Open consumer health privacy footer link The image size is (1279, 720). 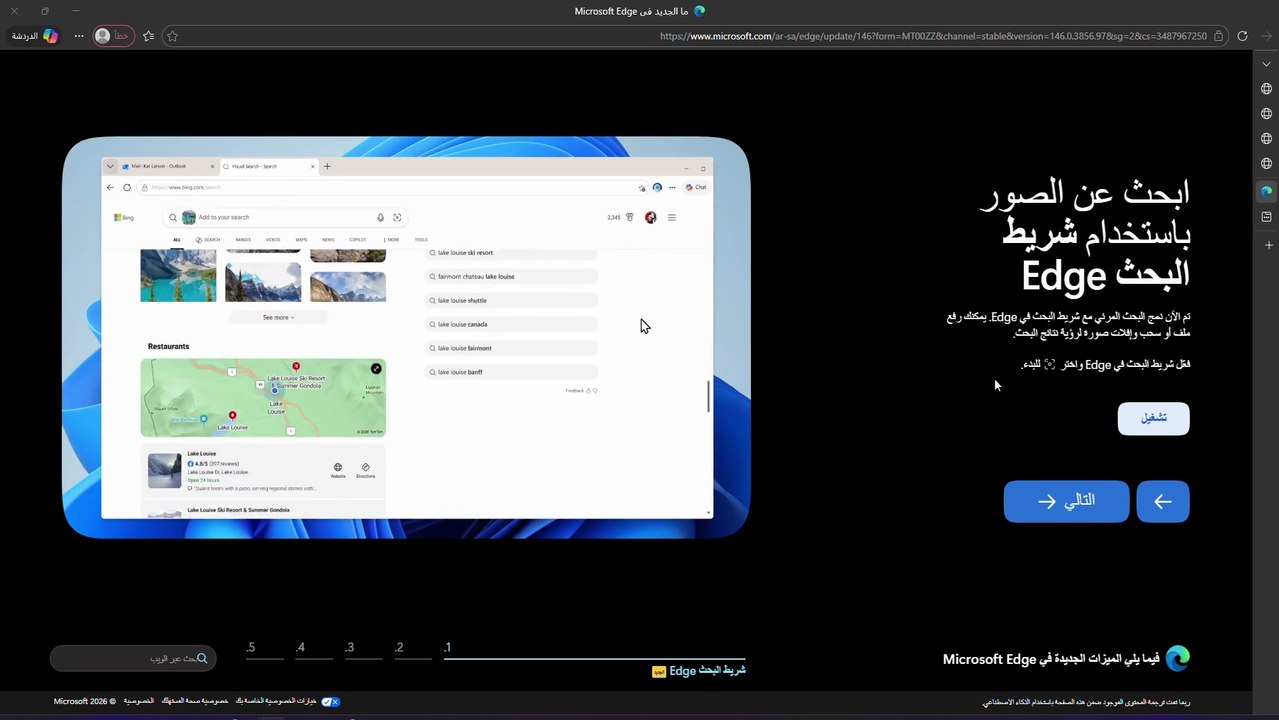tap(193, 702)
